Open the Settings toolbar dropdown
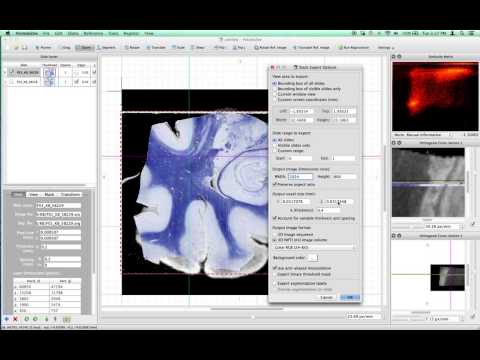480x360 pixels. tap(386, 48)
